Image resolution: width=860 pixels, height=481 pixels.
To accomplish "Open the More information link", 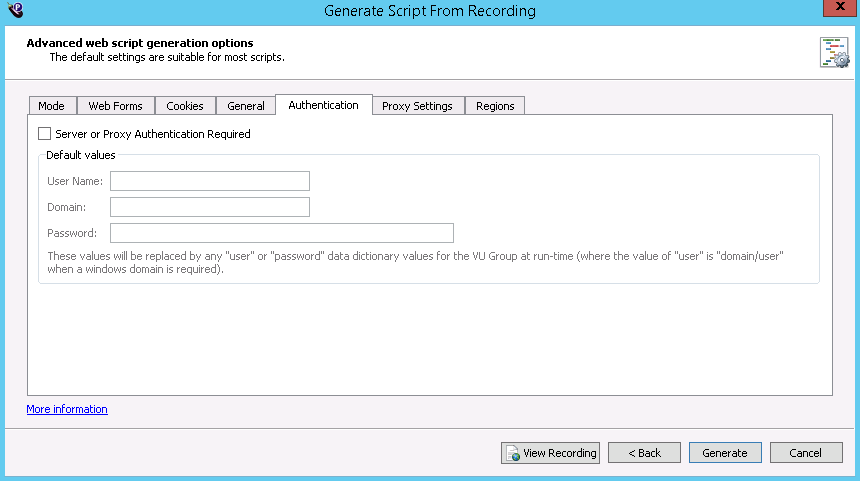I will tap(67, 409).
